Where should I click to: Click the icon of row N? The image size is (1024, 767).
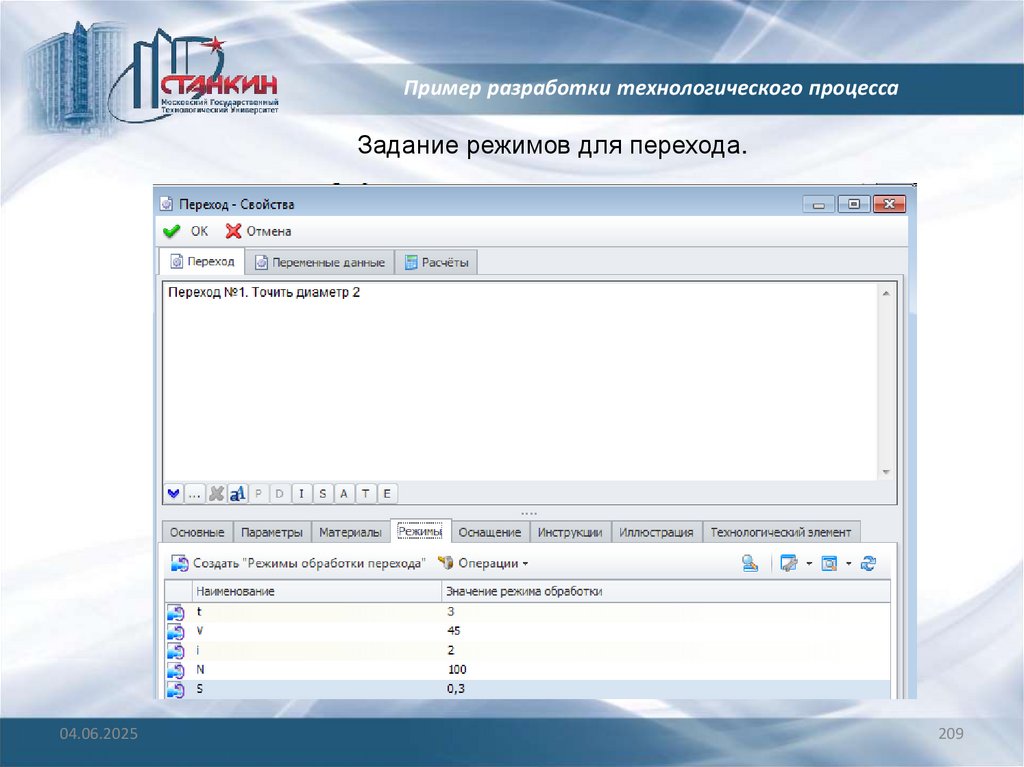176,670
